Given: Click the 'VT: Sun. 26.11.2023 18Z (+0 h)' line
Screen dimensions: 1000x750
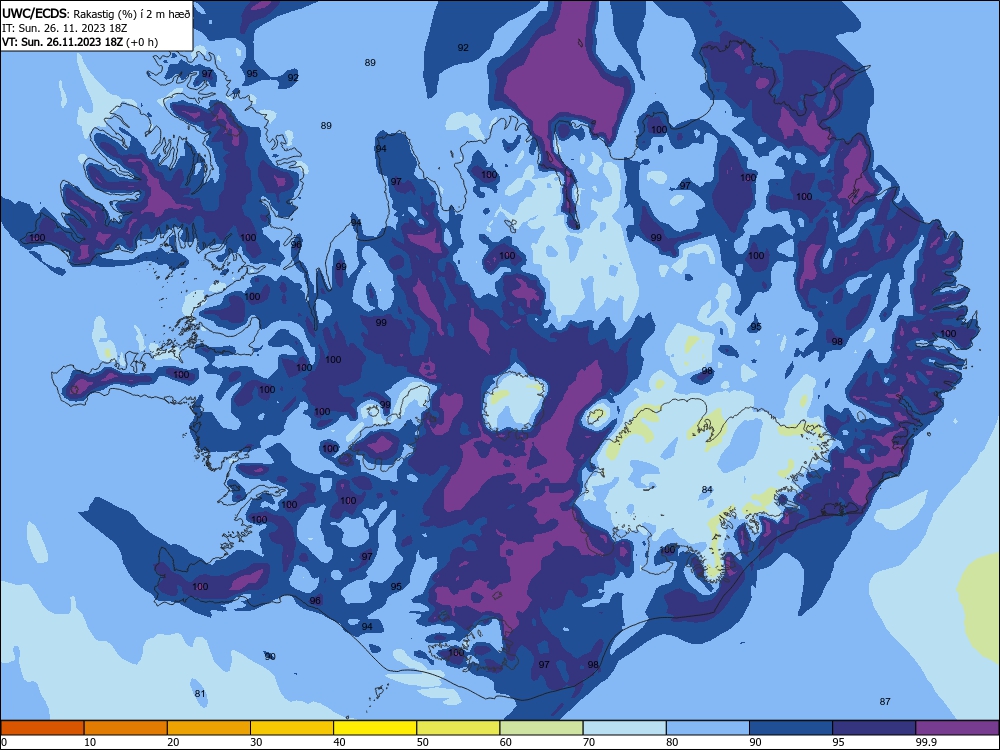Looking at the screenshot, I should 80,42.
